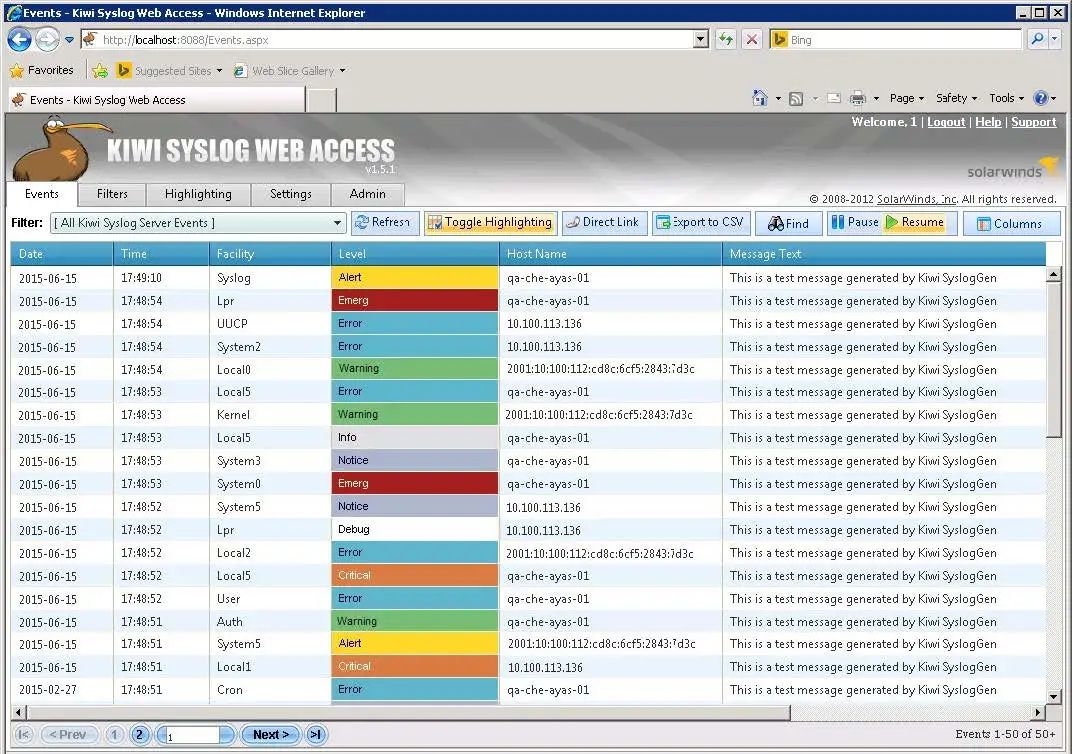The height and width of the screenshot is (754, 1072).
Task: Click the Read Mail icon
Action: pos(834,98)
